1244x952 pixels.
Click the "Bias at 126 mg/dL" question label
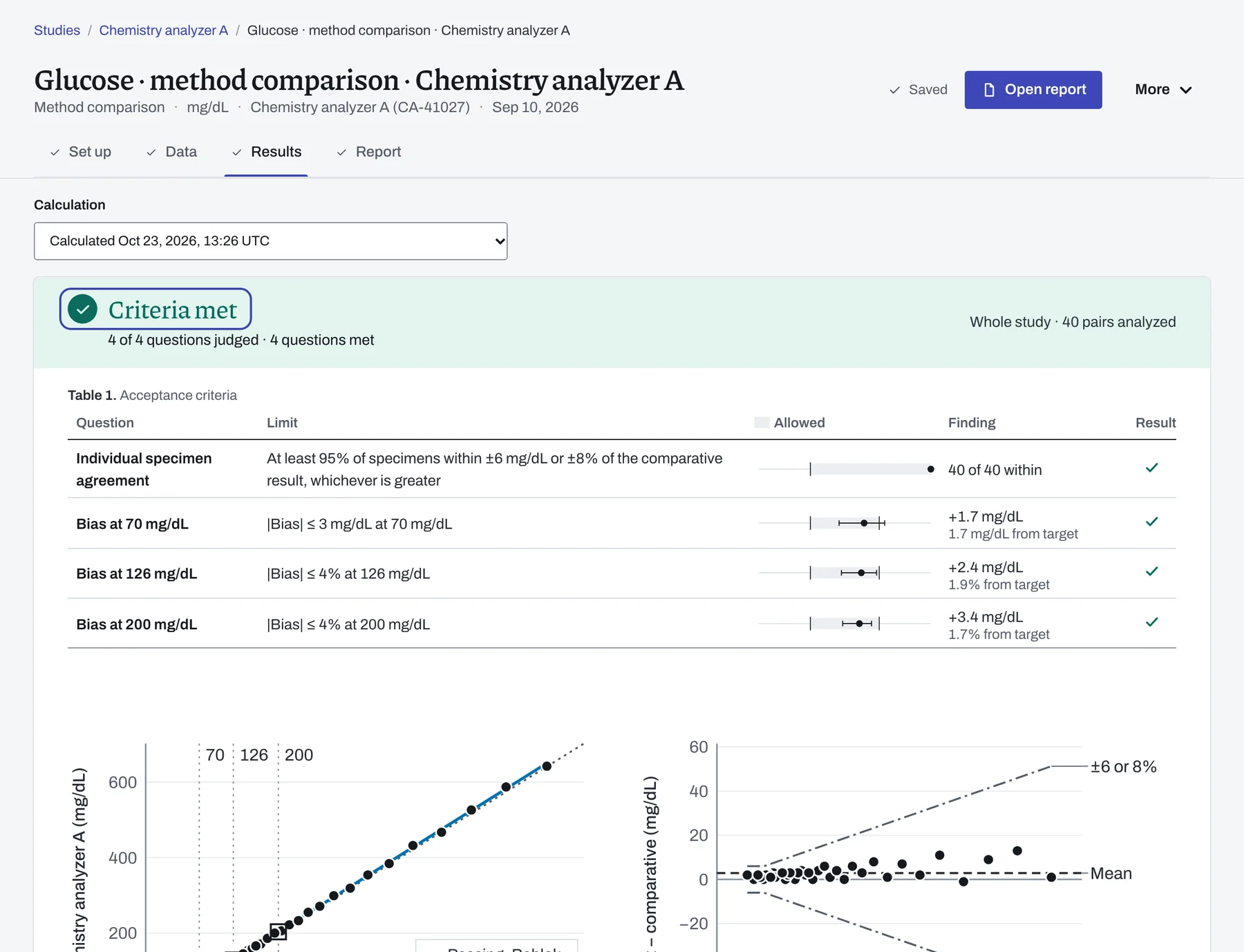(x=137, y=573)
